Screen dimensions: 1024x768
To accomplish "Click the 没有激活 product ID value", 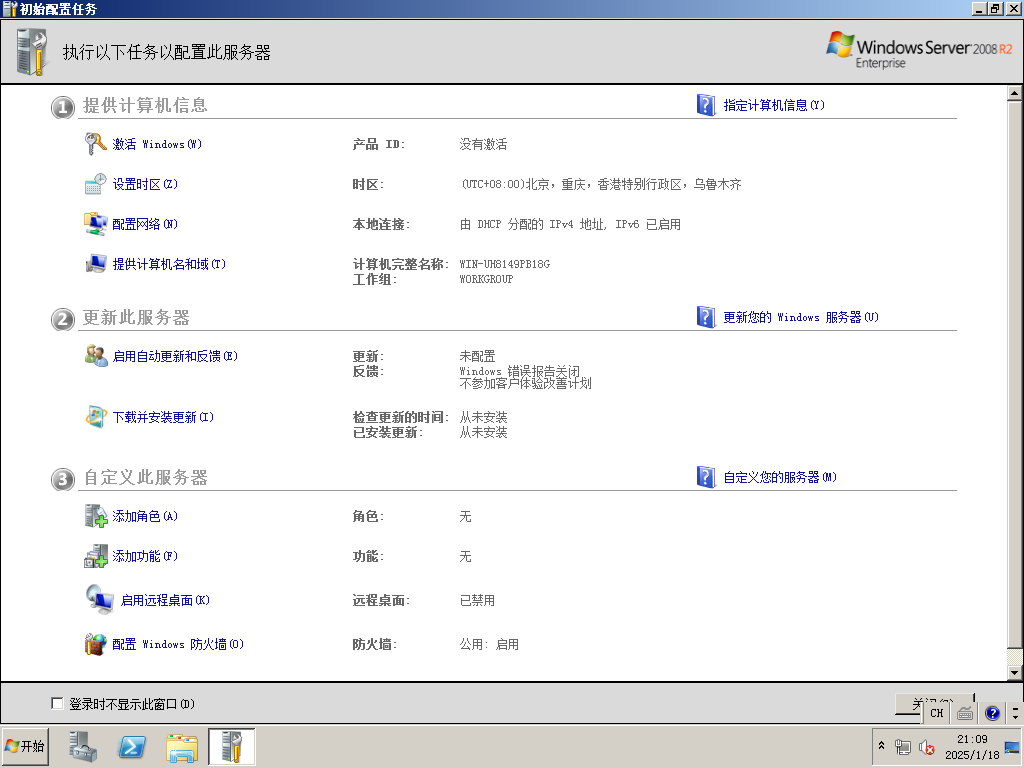I will point(483,144).
